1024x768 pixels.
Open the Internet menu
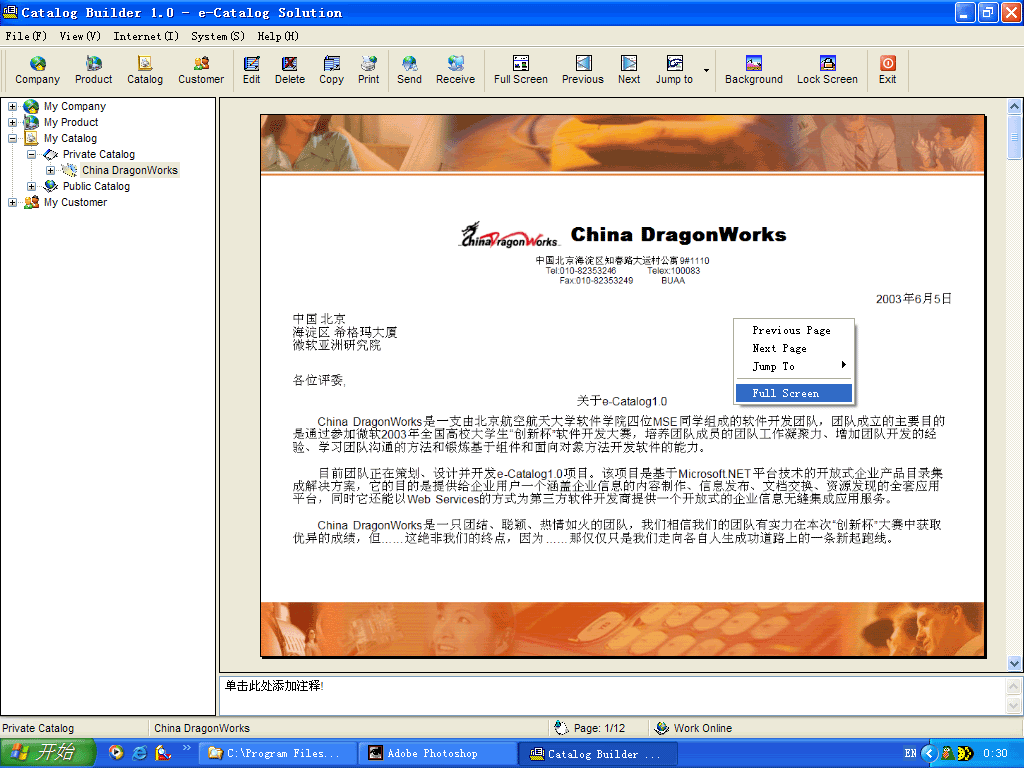(146, 36)
